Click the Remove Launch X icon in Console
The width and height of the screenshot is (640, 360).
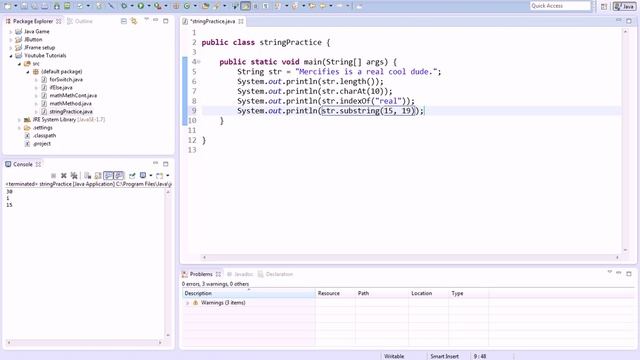(64, 176)
